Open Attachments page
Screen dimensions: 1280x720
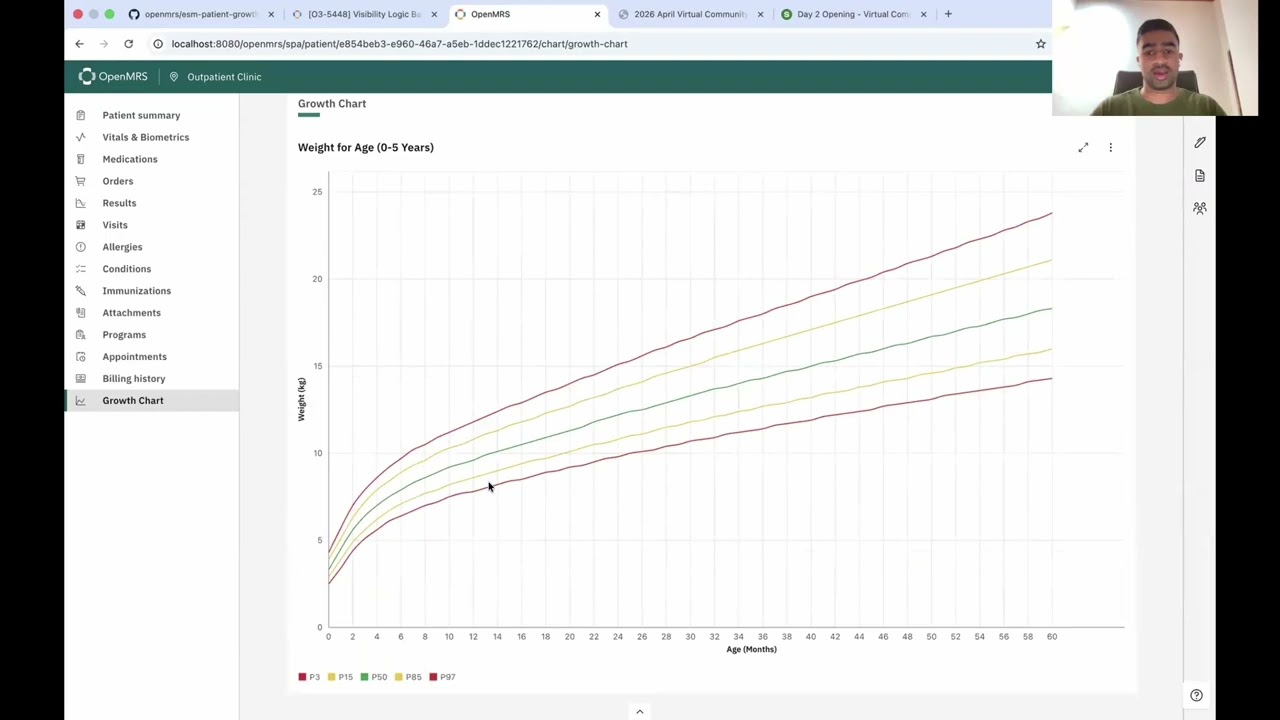(131, 313)
